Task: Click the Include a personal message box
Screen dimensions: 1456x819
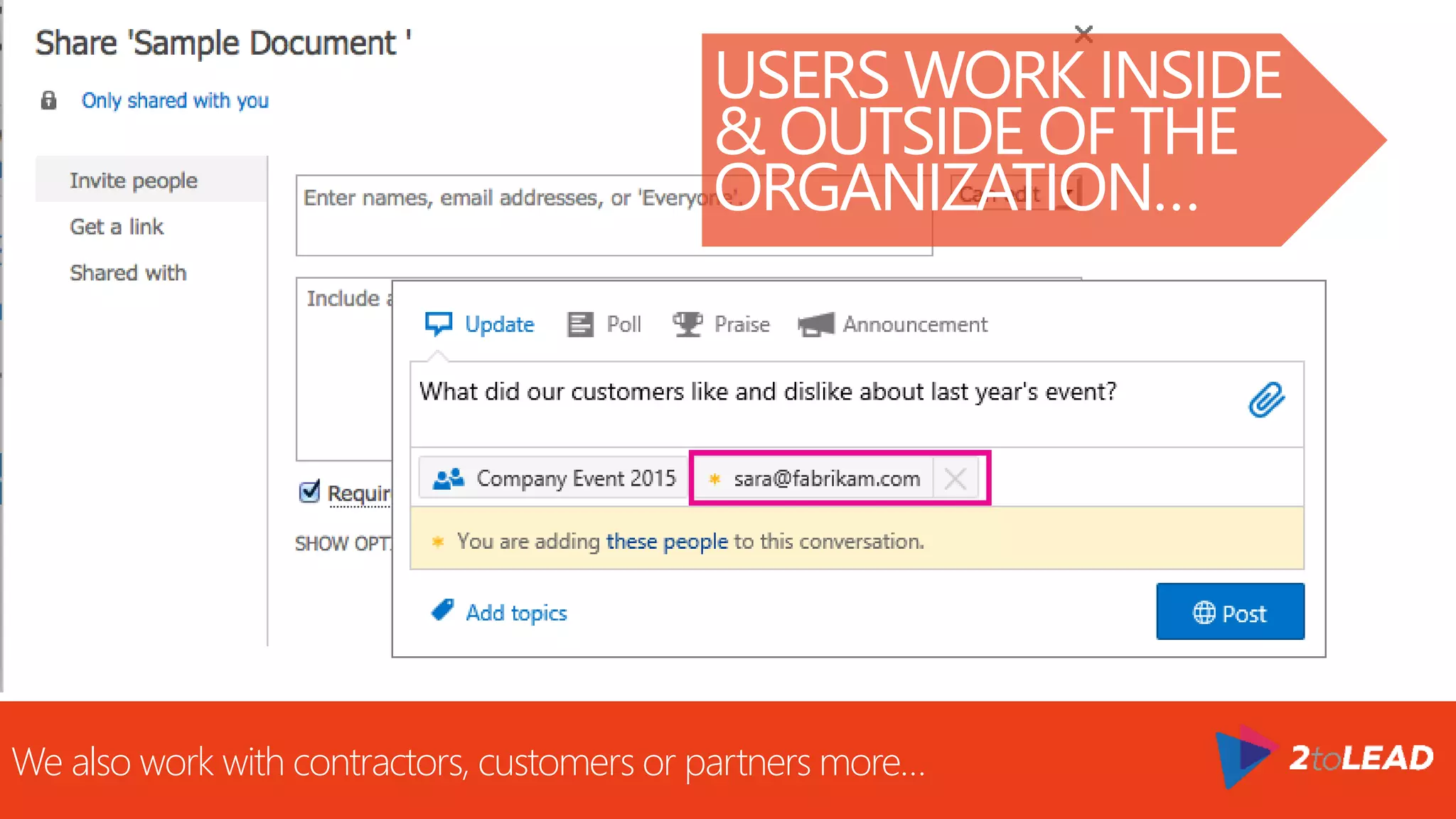Action: [x=344, y=370]
